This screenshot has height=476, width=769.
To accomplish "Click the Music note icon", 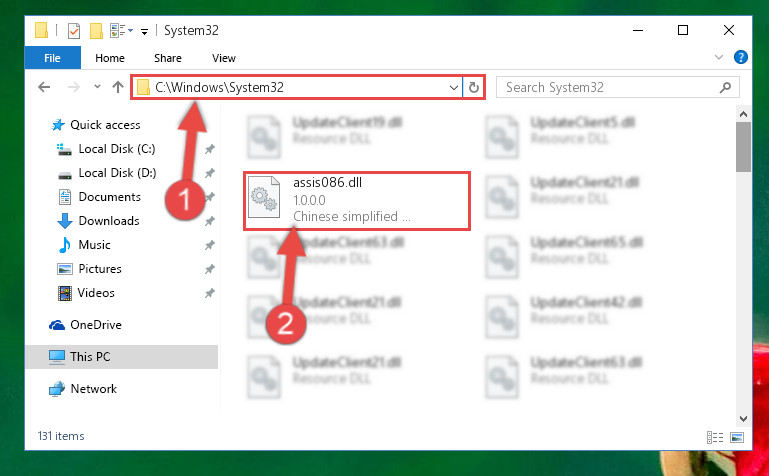I will click(65, 245).
